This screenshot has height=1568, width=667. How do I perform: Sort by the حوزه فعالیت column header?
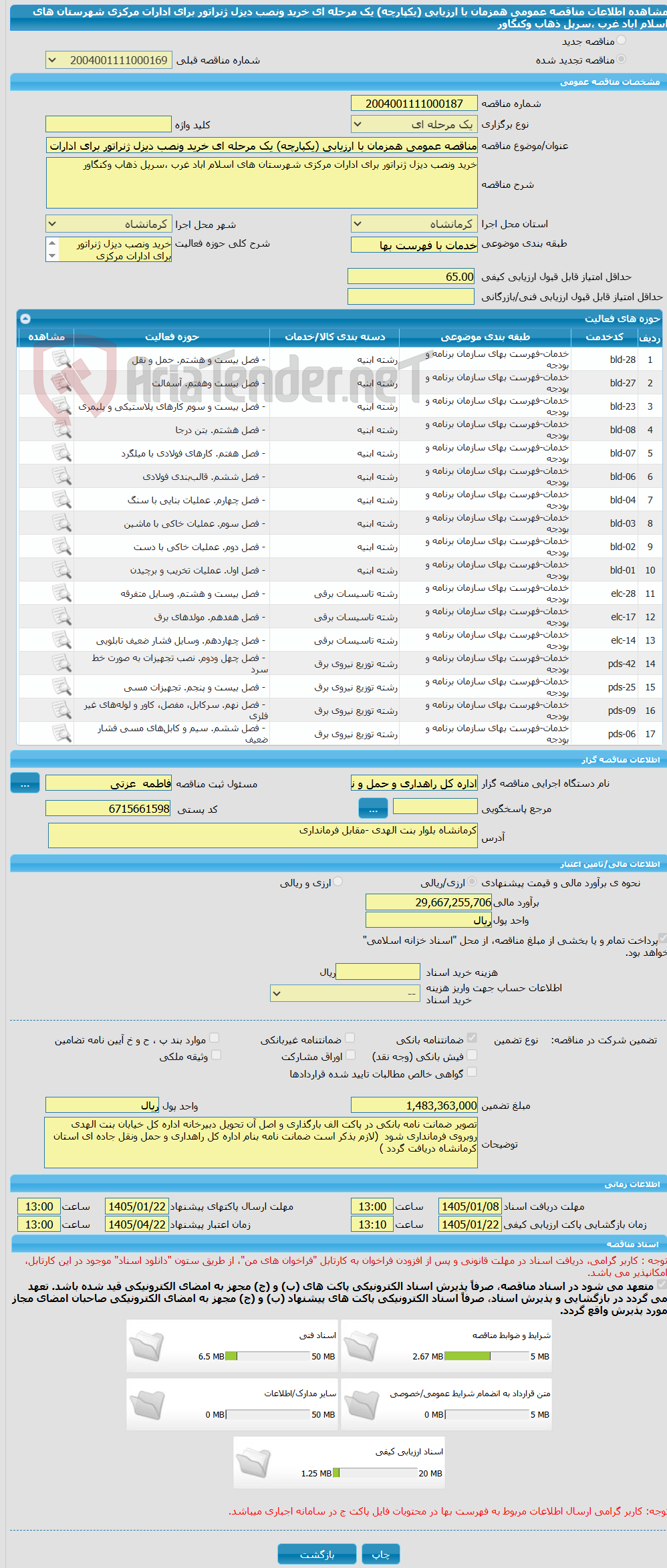[172, 337]
